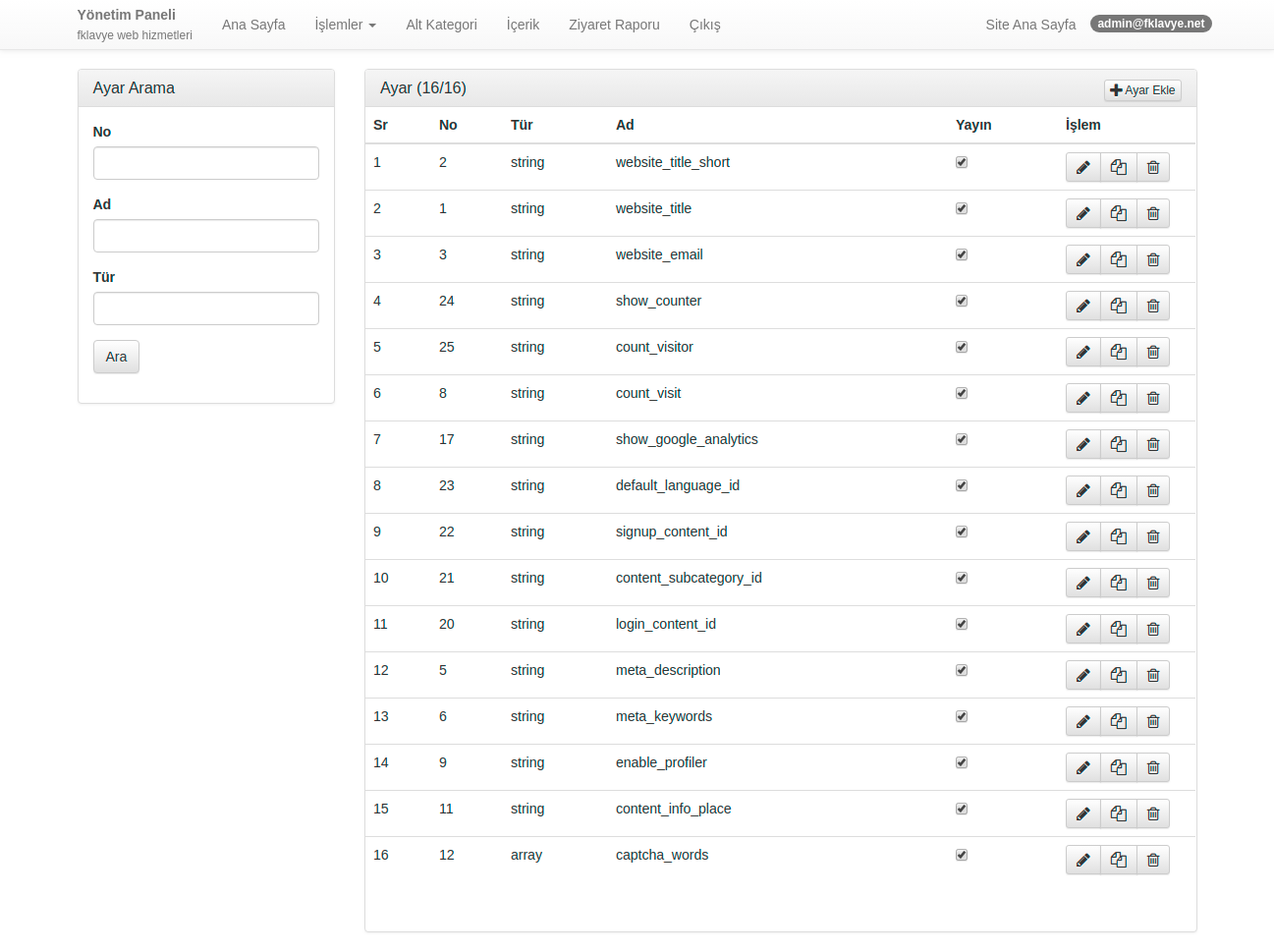The image size is (1274, 952).
Task: Select the website_title_short name cell
Action: (x=673, y=162)
